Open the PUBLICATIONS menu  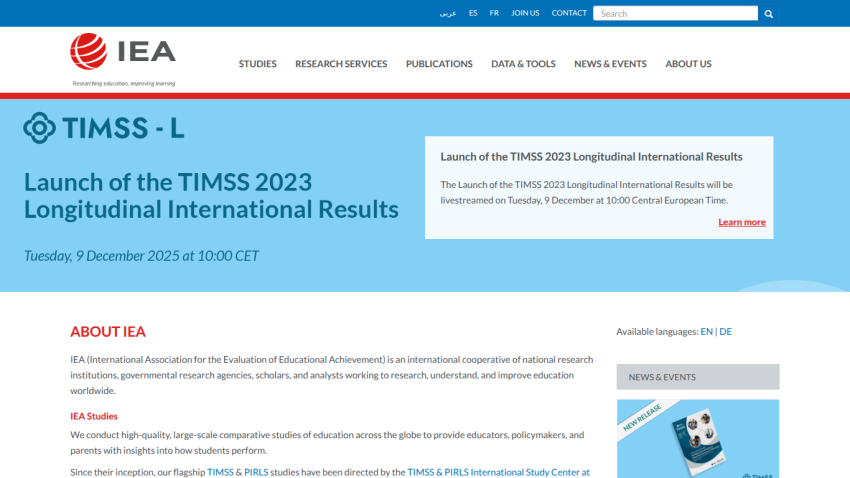[x=439, y=64]
